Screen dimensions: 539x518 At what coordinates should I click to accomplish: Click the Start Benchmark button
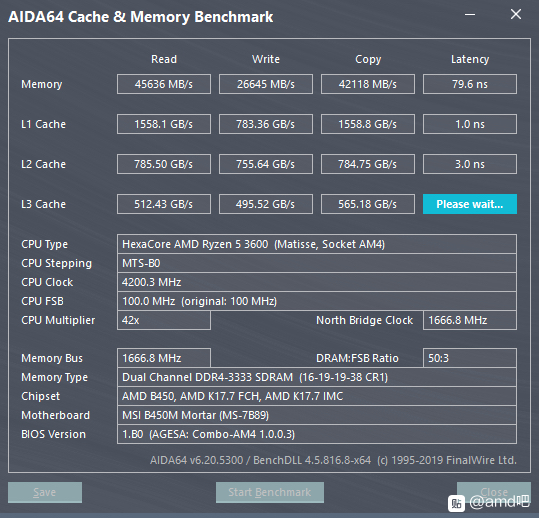click(270, 492)
